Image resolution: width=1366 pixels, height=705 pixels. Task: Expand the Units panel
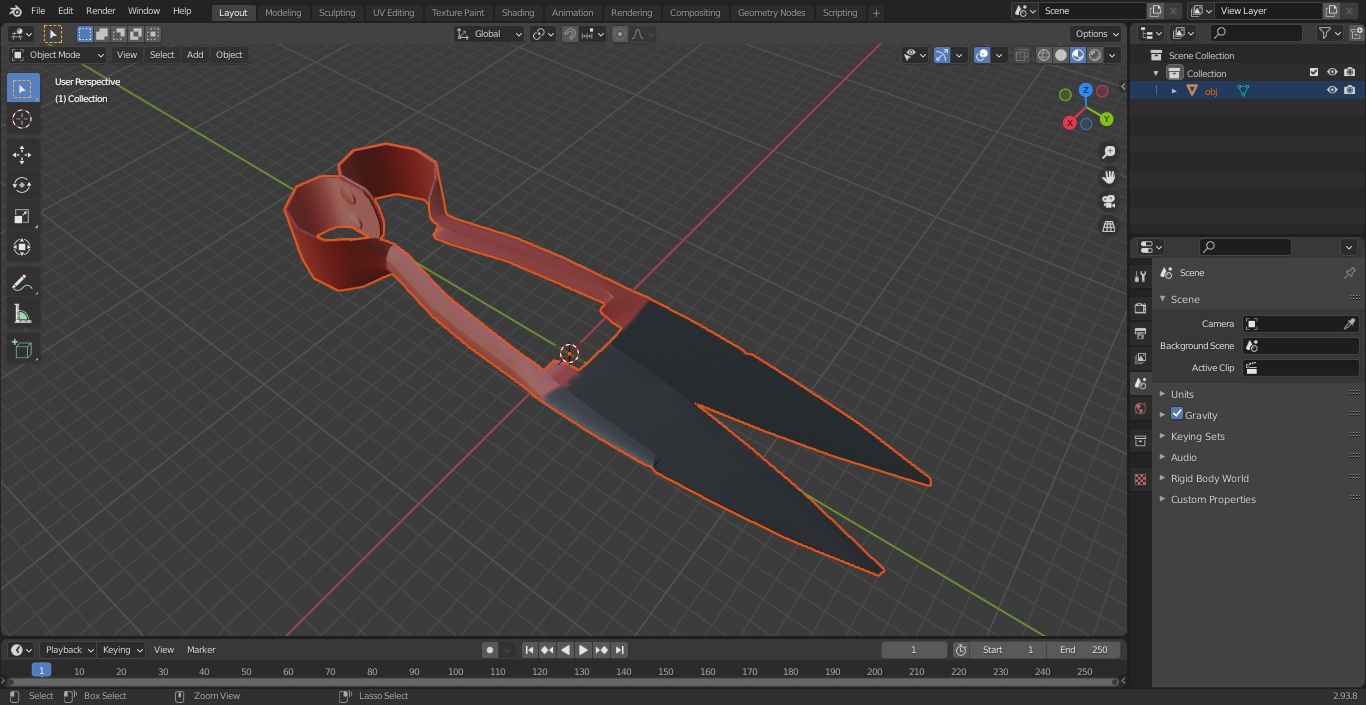pos(1182,394)
